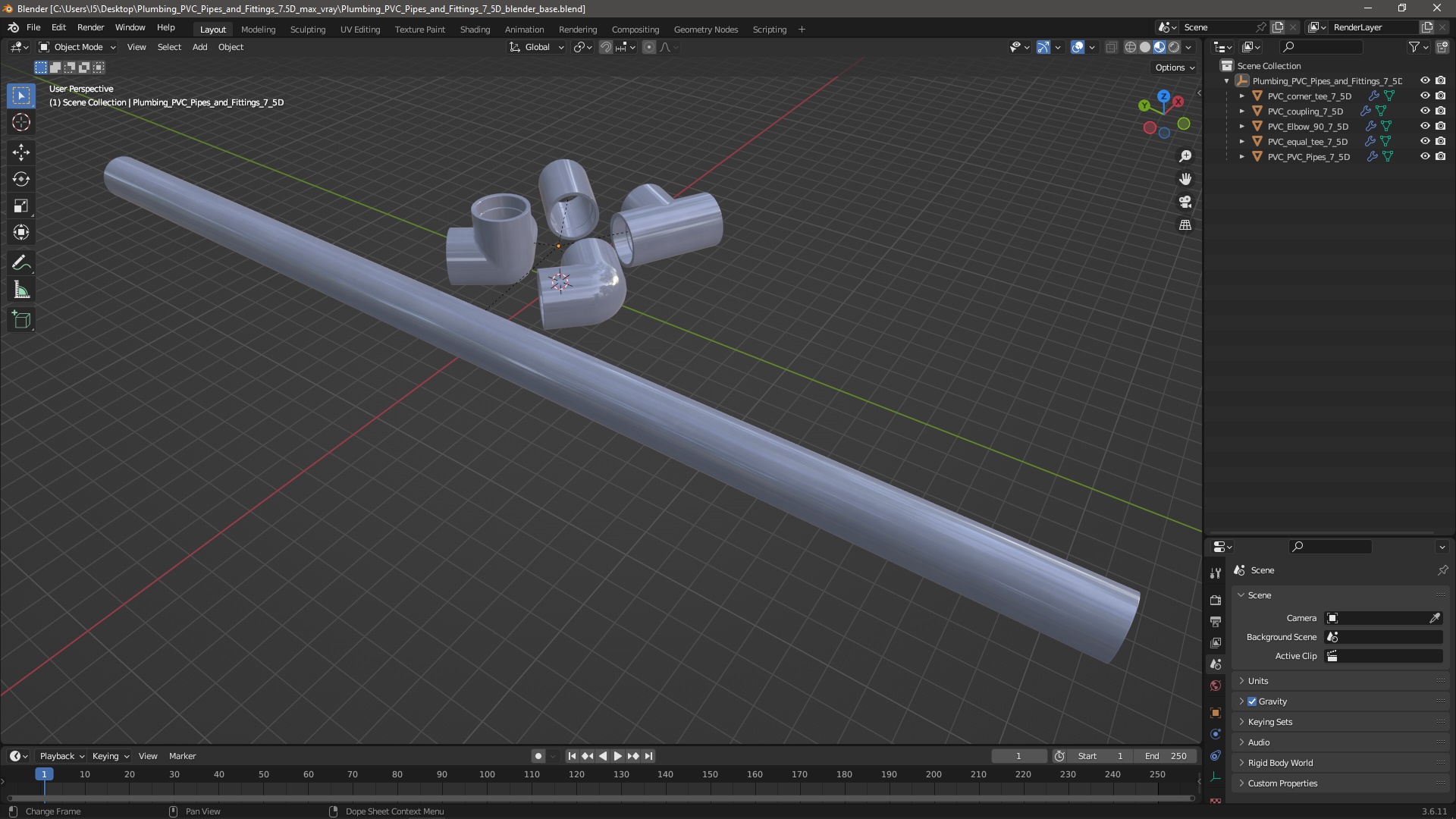This screenshot has height=819, width=1456.
Task: Open the Object properties tab
Action: (1216, 713)
